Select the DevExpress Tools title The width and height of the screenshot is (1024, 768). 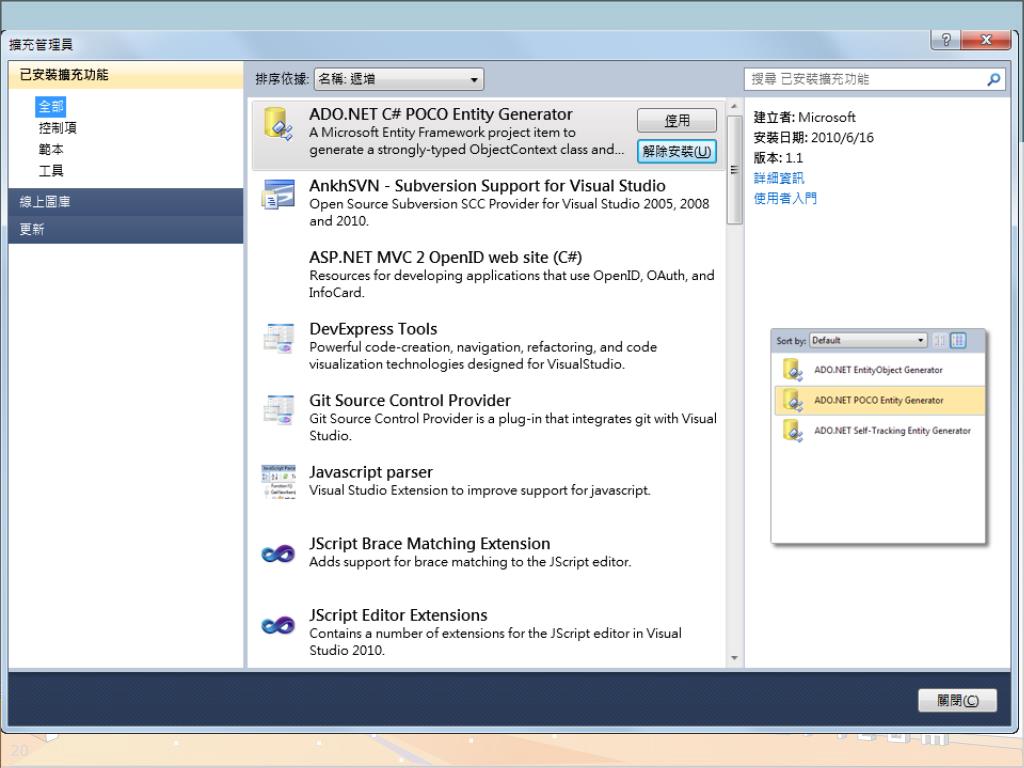373,329
